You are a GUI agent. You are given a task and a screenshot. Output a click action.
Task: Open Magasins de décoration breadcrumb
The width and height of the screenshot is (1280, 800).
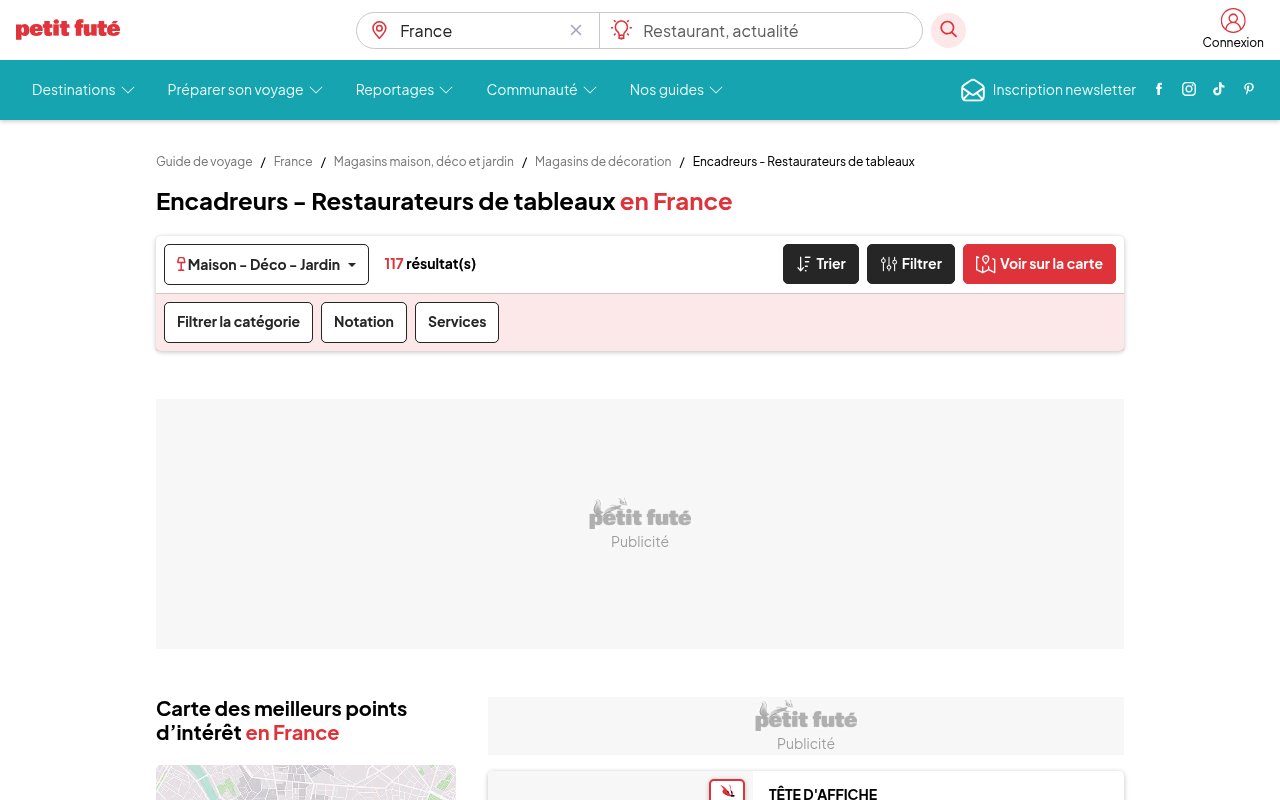pyautogui.click(x=603, y=161)
